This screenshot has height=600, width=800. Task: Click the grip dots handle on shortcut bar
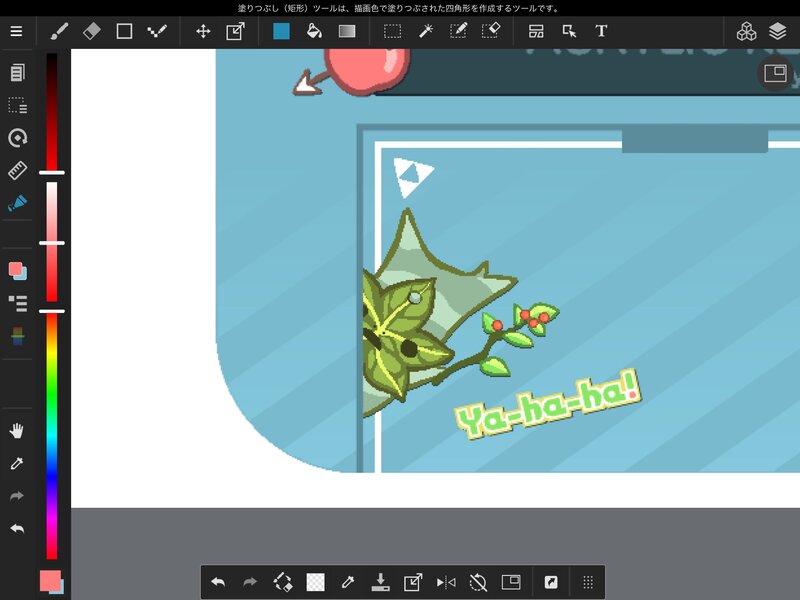click(x=588, y=582)
